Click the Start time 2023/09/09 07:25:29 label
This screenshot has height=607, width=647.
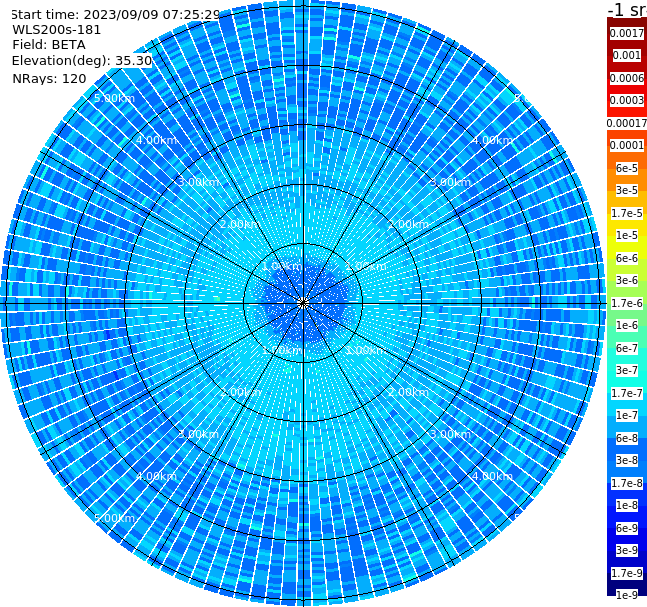pos(115,14)
